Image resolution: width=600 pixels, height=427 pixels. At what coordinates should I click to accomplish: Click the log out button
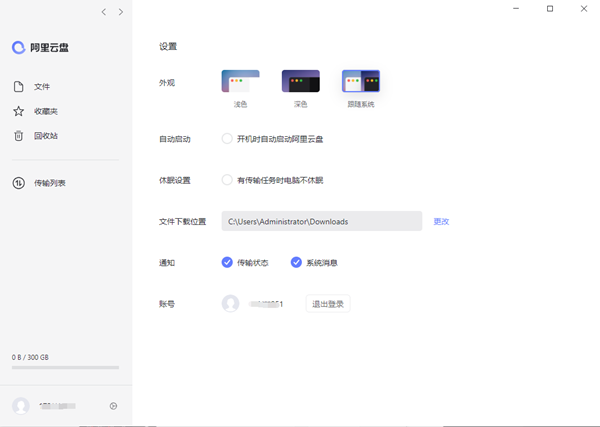click(x=328, y=303)
